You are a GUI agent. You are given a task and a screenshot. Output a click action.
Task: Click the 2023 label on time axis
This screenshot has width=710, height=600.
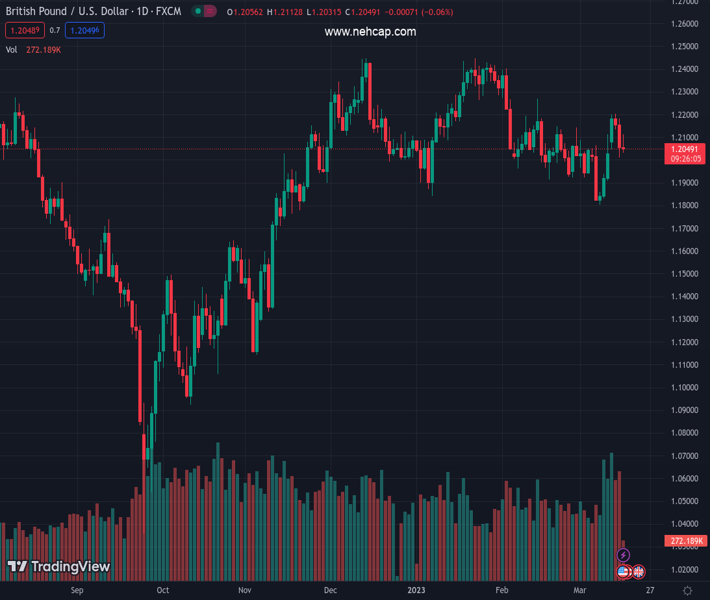click(415, 591)
